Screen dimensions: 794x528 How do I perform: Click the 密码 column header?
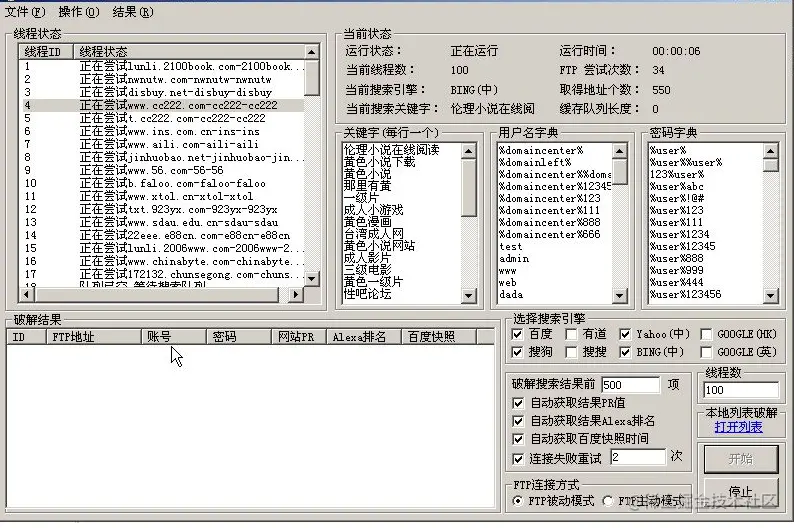pyautogui.click(x=239, y=337)
